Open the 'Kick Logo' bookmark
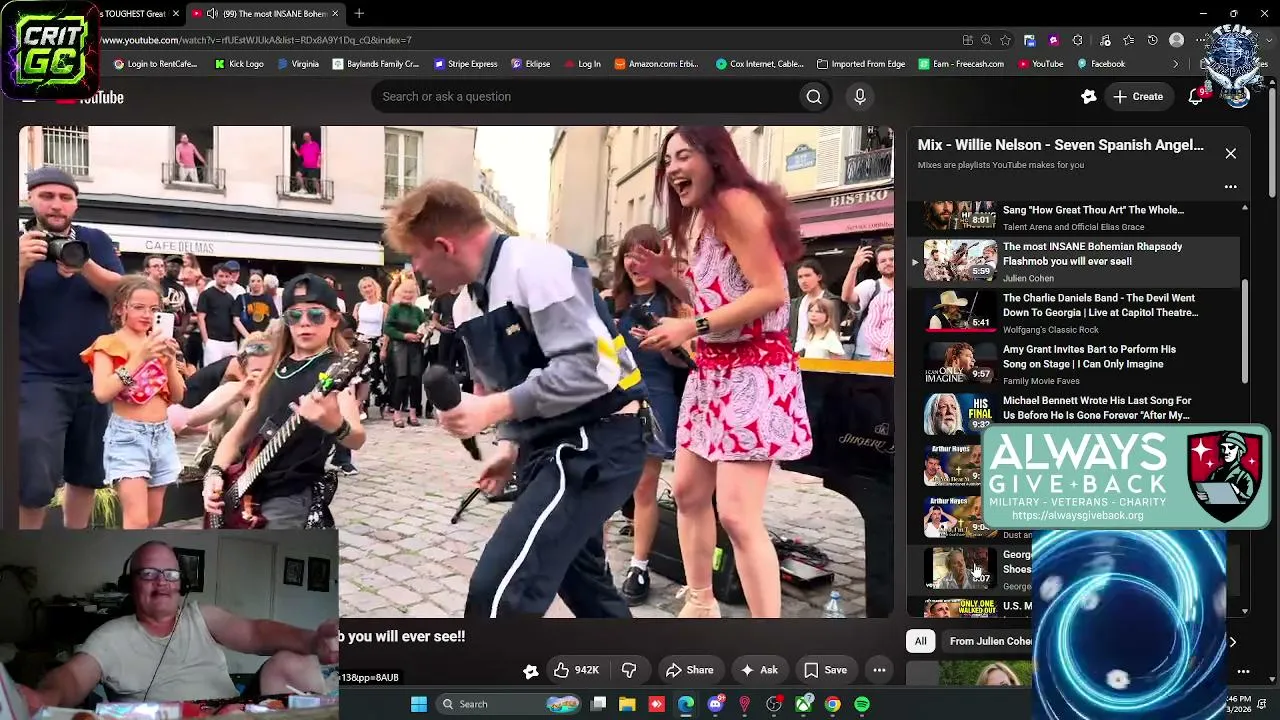This screenshot has height=720, width=1280. [239, 64]
